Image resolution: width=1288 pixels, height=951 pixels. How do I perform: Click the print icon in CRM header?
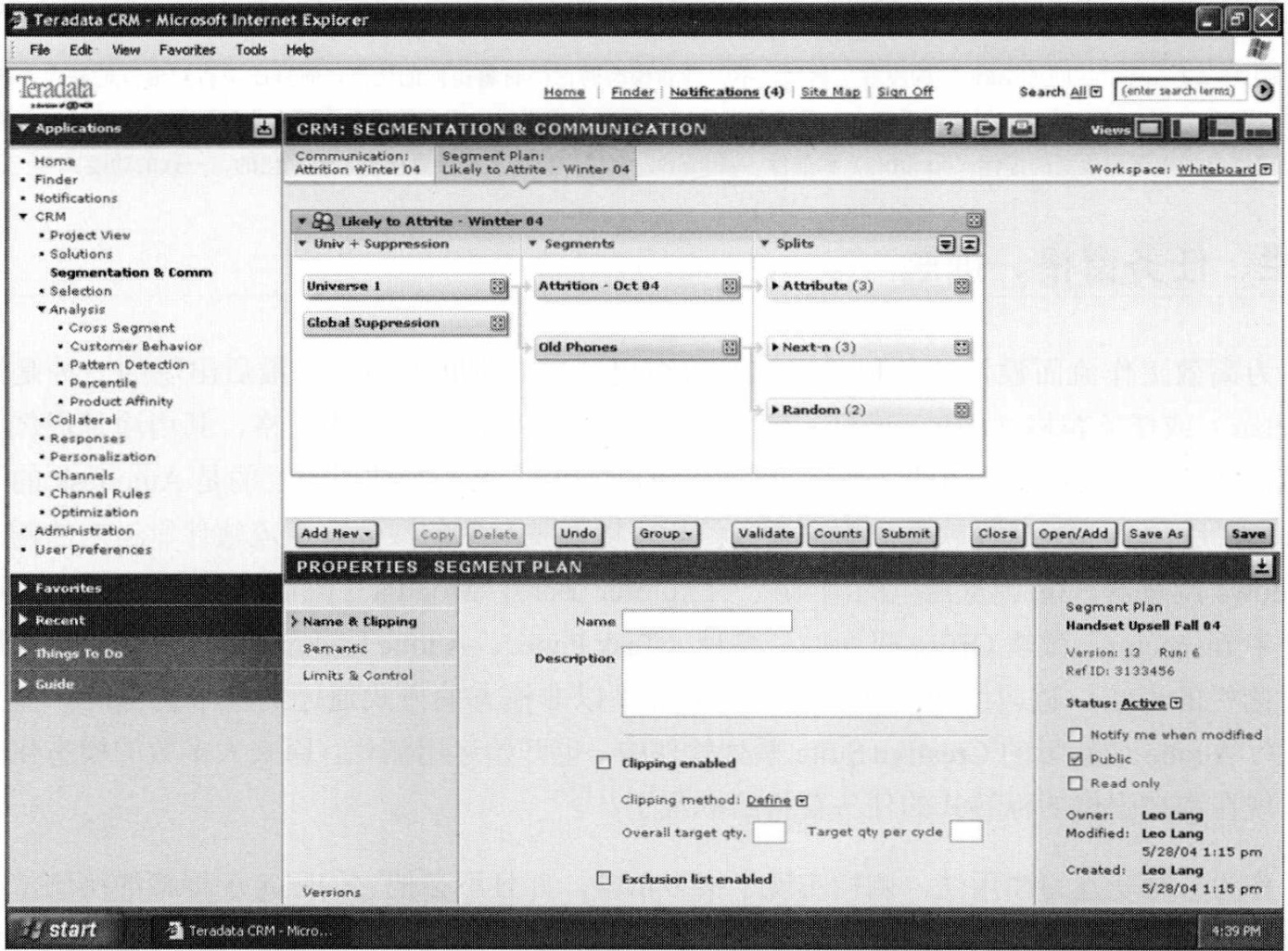pyautogui.click(x=1022, y=129)
